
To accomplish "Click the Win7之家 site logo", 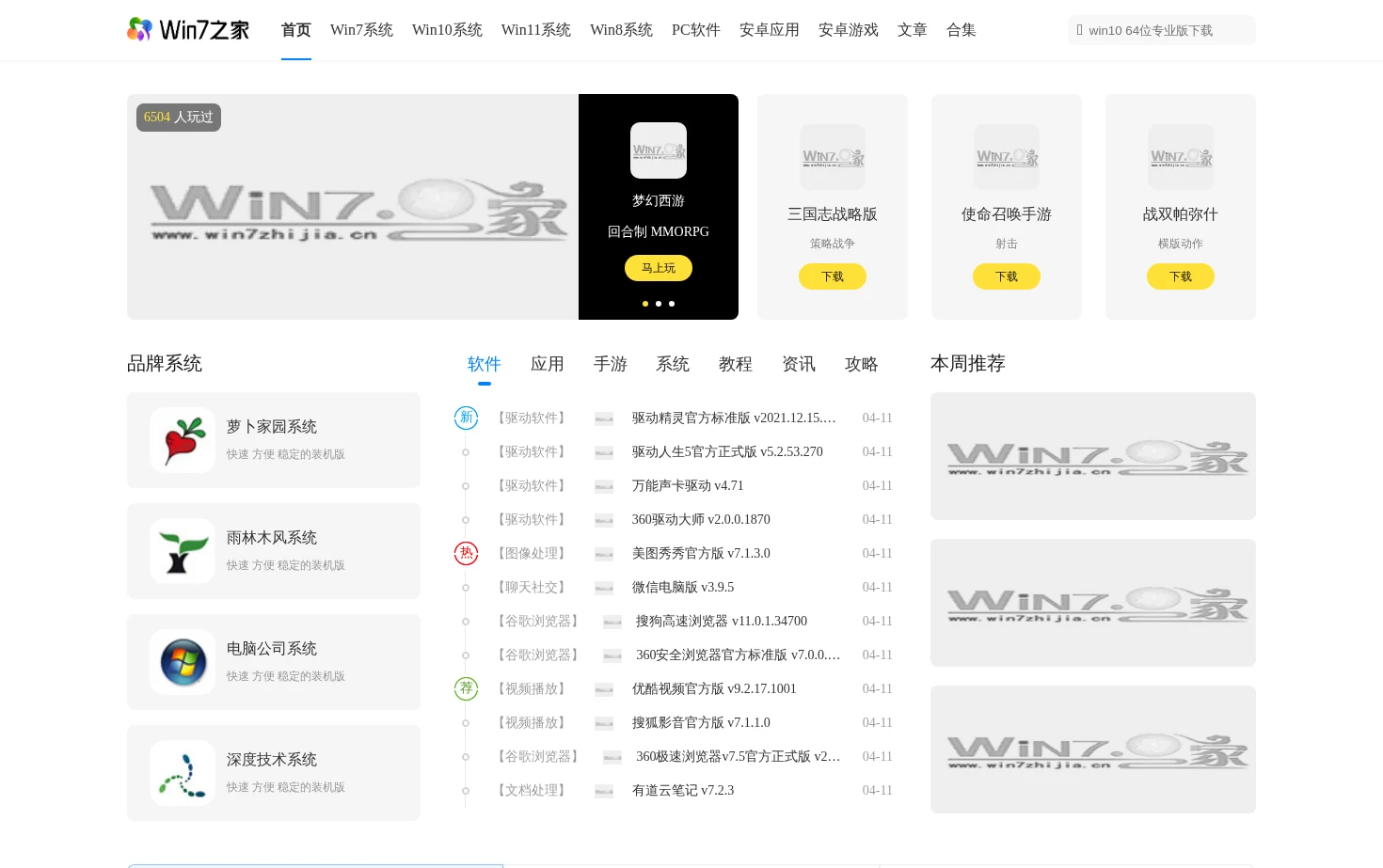I will coord(188,30).
